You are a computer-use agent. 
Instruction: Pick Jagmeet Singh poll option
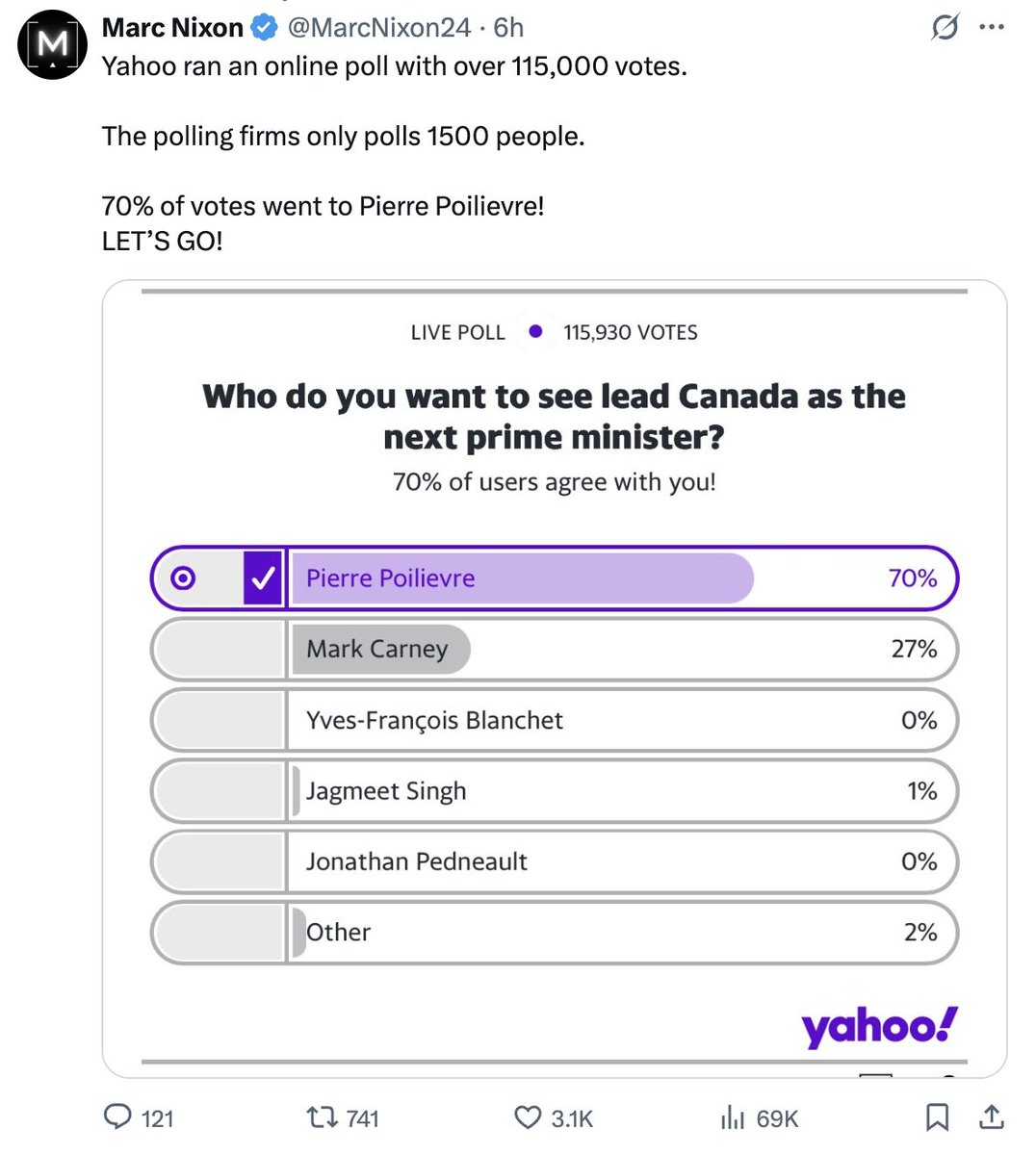point(555,790)
